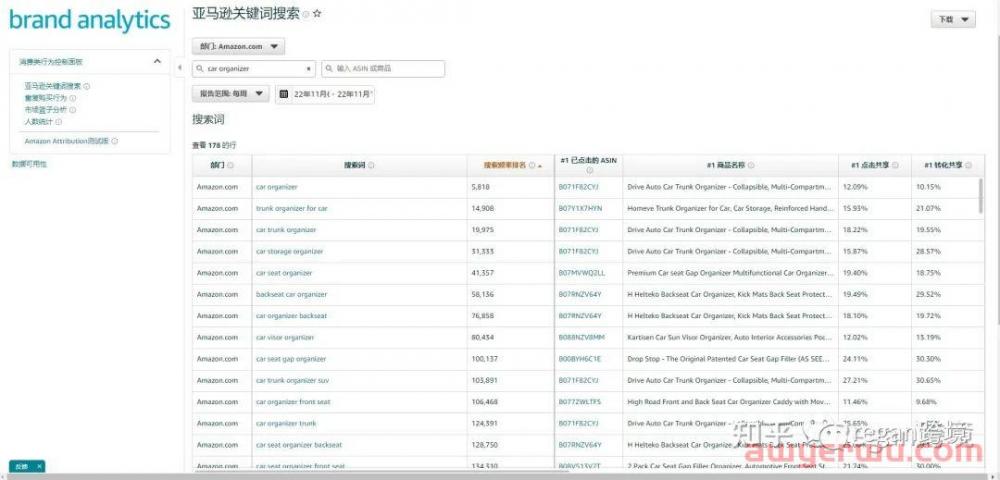
Task: Open ASIN B088NZV8MM link
Action: (x=582, y=337)
